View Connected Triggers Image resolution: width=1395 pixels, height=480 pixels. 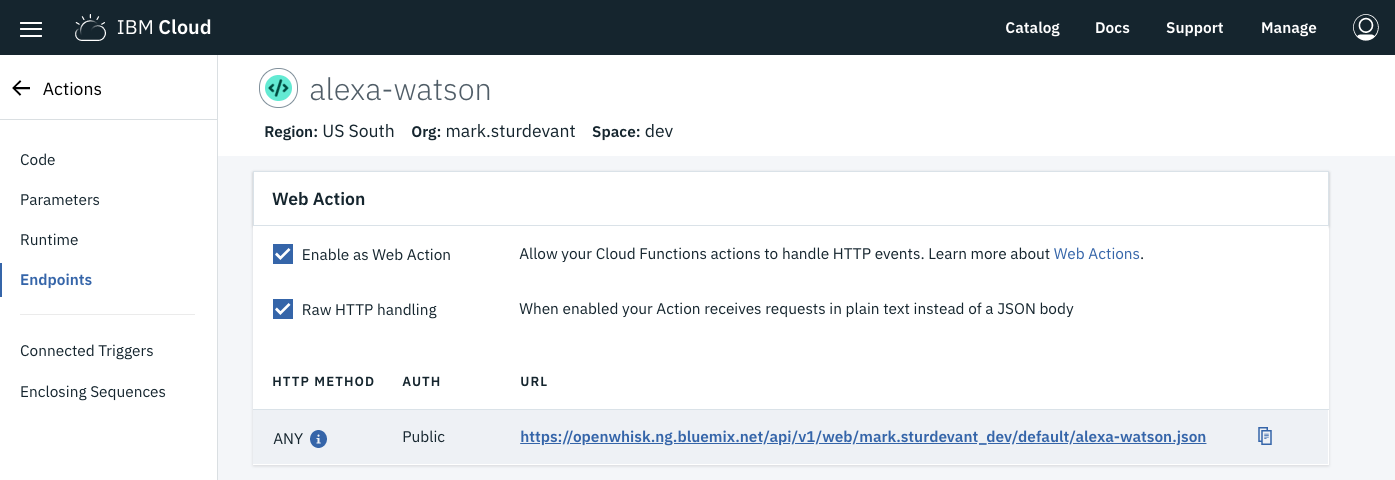tap(87, 351)
